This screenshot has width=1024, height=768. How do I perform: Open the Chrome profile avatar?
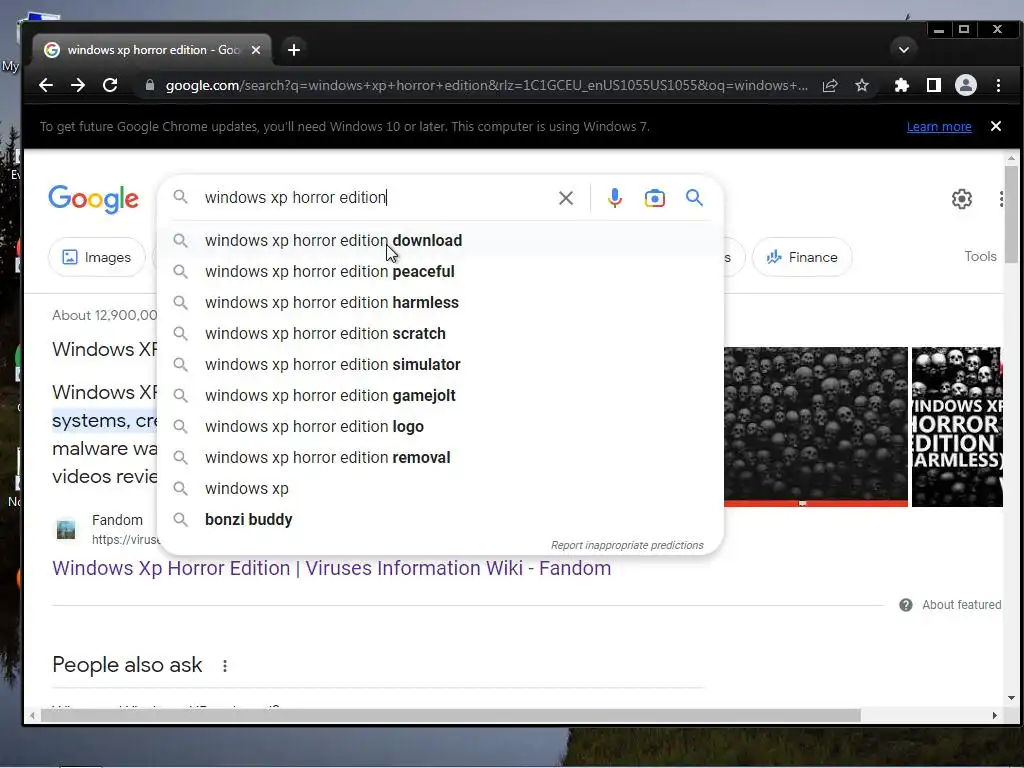click(966, 86)
